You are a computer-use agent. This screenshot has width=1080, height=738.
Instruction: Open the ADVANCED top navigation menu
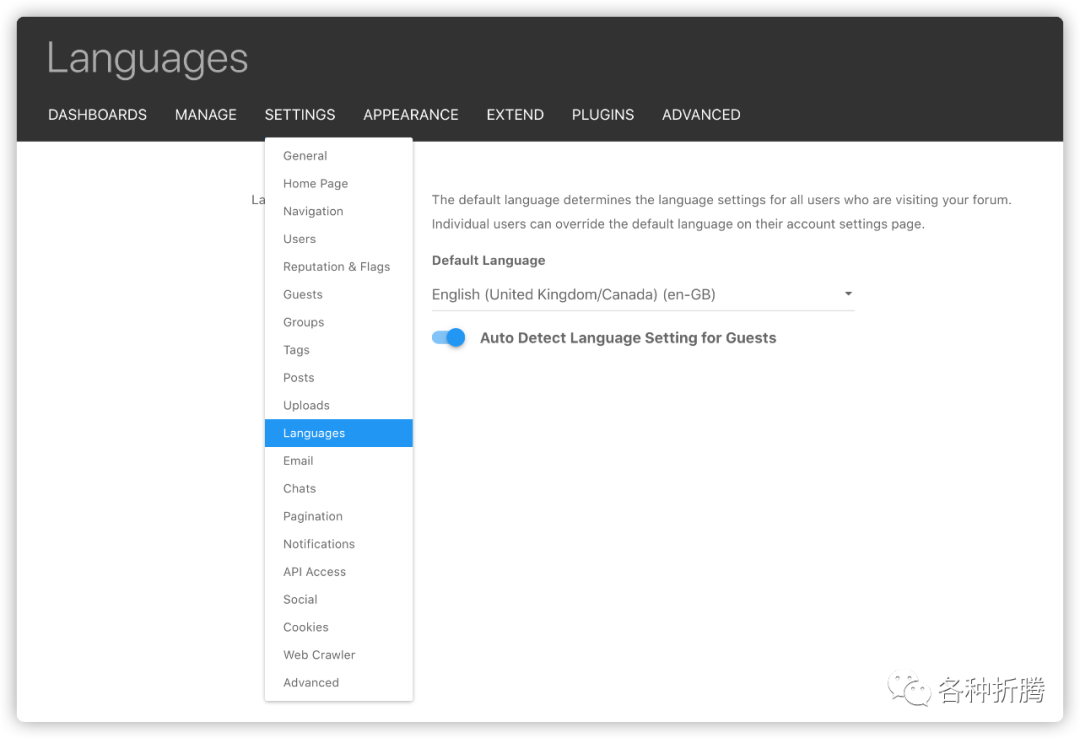[701, 114]
